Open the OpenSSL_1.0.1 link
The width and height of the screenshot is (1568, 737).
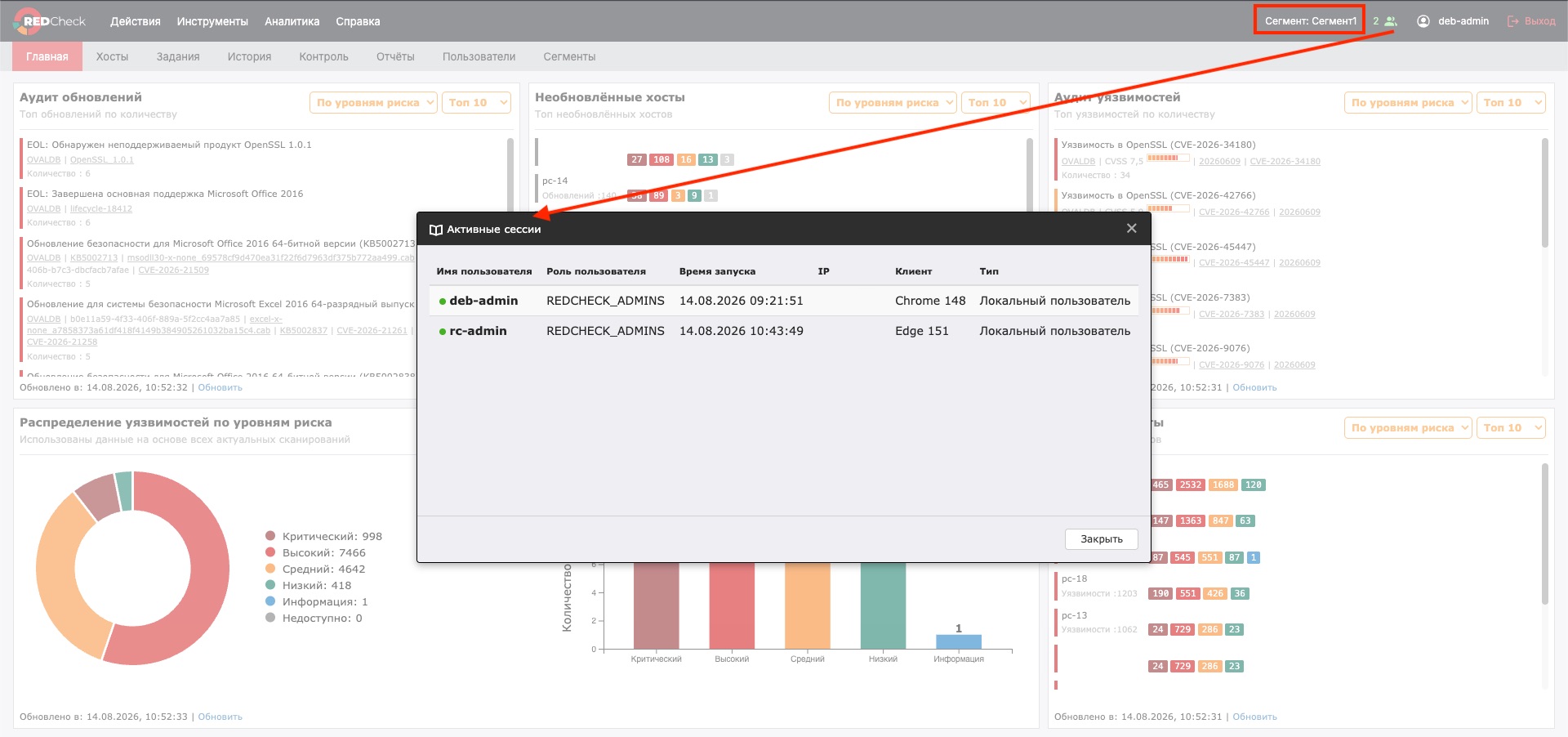(102, 159)
